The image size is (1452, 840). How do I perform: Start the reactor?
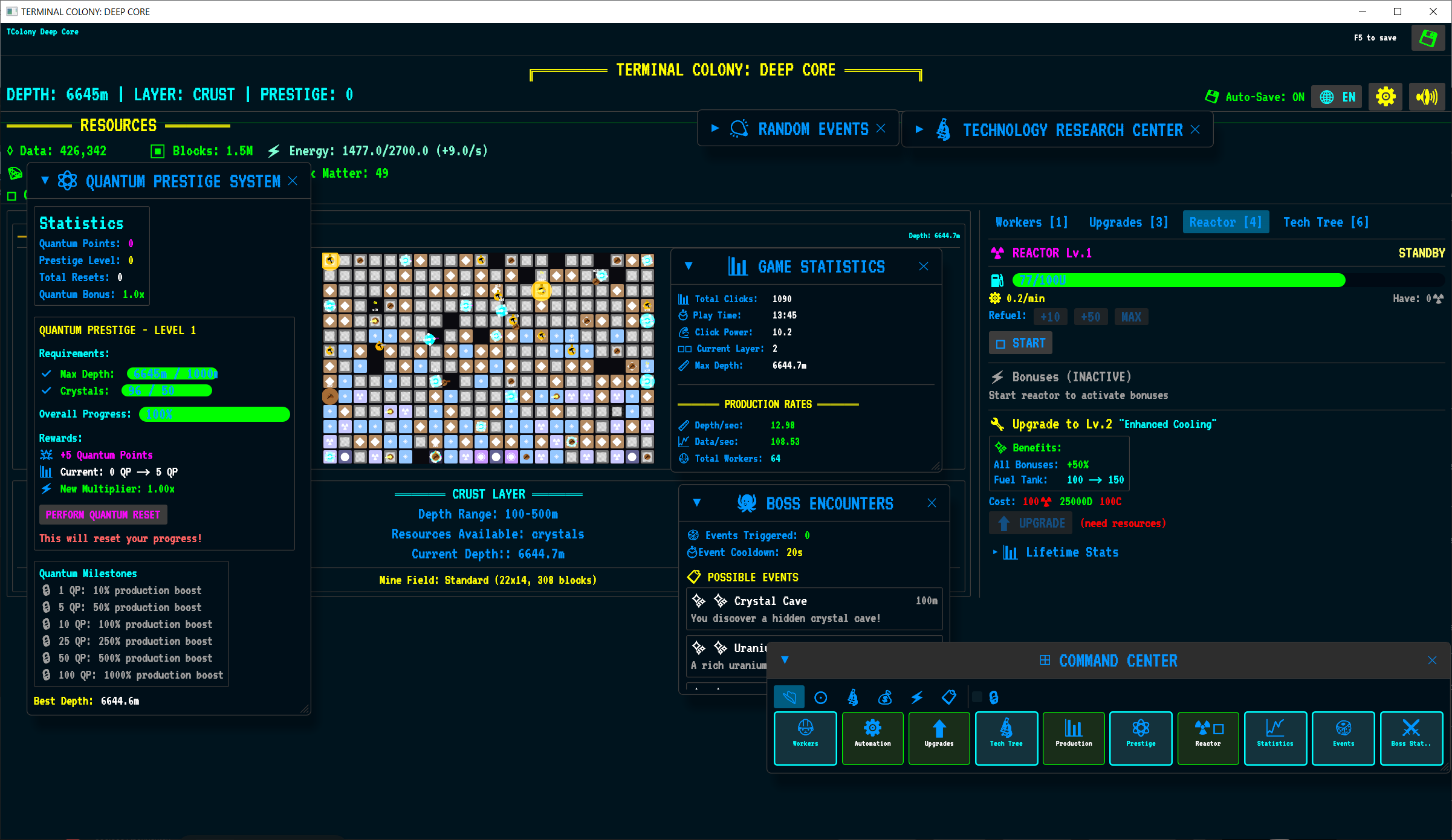point(1020,343)
